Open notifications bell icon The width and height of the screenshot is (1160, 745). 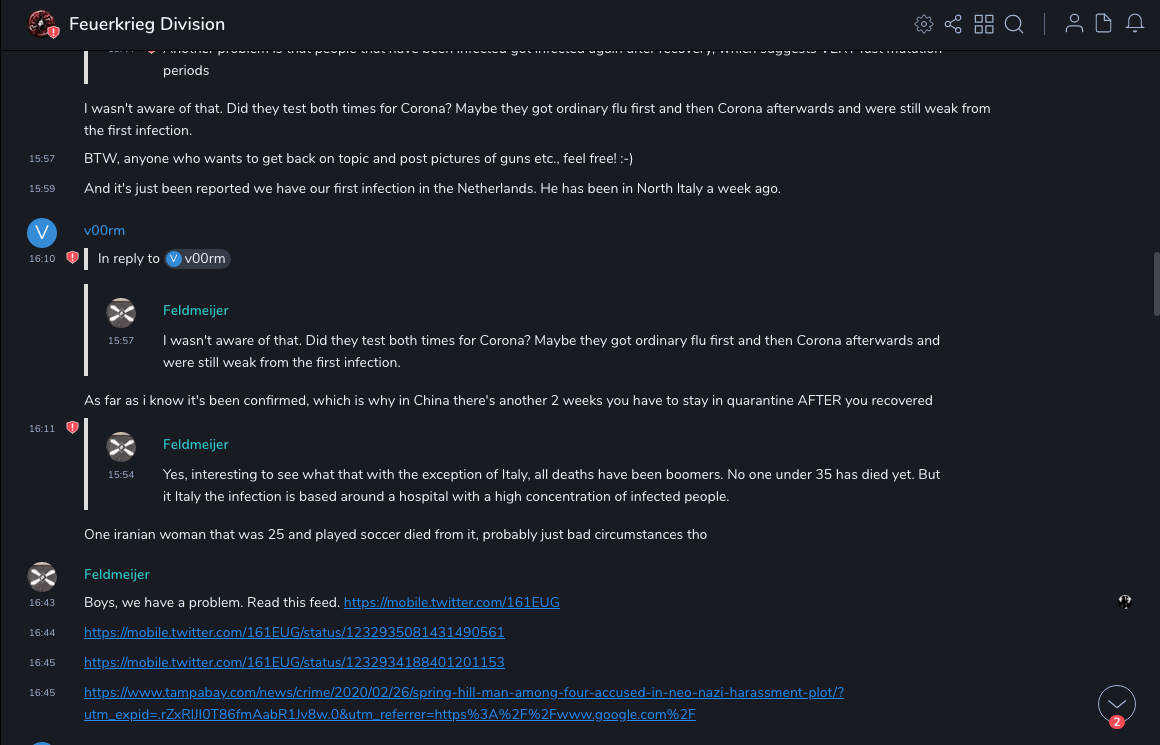(x=1135, y=24)
